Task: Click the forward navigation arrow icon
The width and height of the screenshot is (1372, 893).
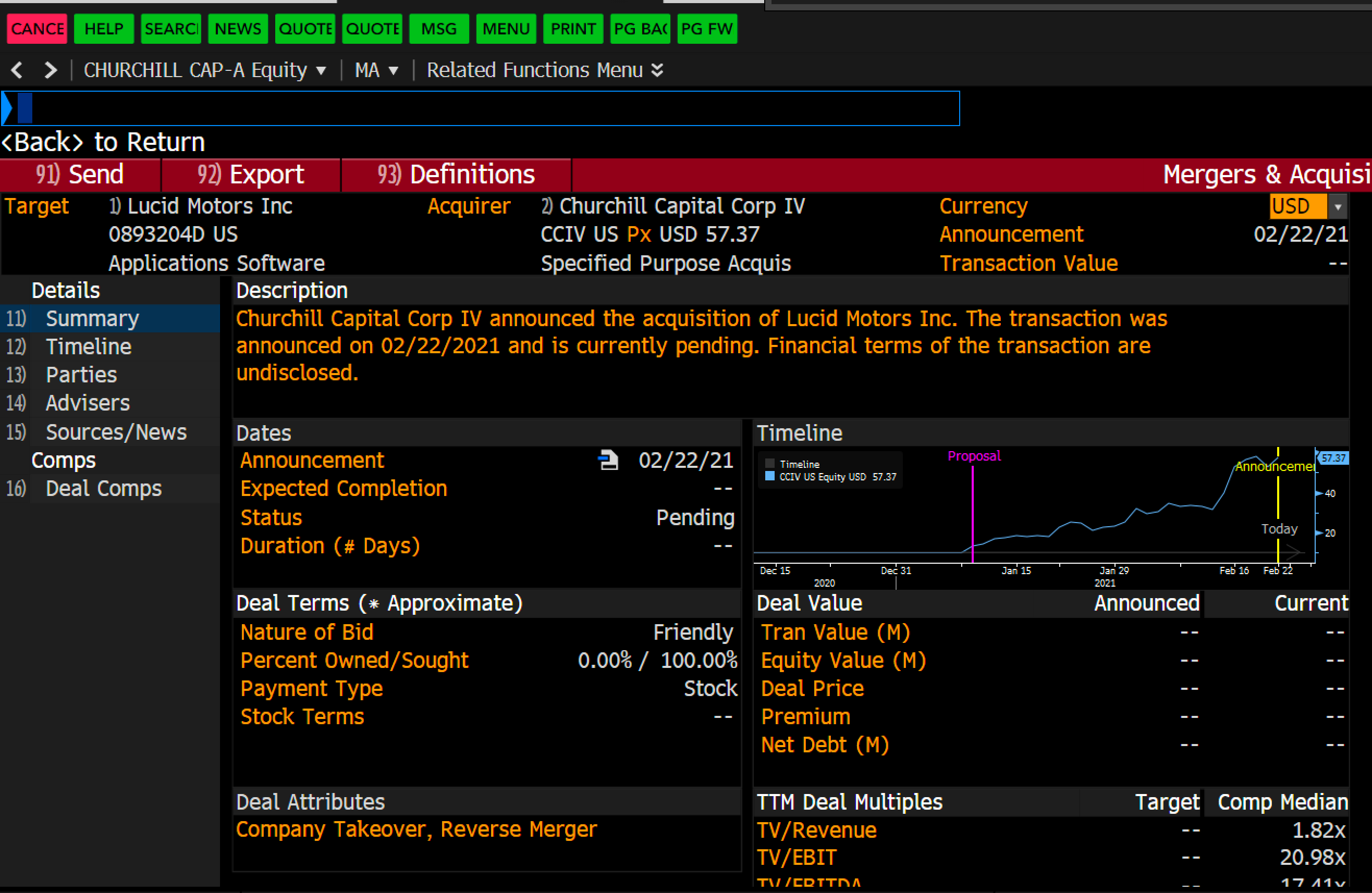Action: coord(51,70)
